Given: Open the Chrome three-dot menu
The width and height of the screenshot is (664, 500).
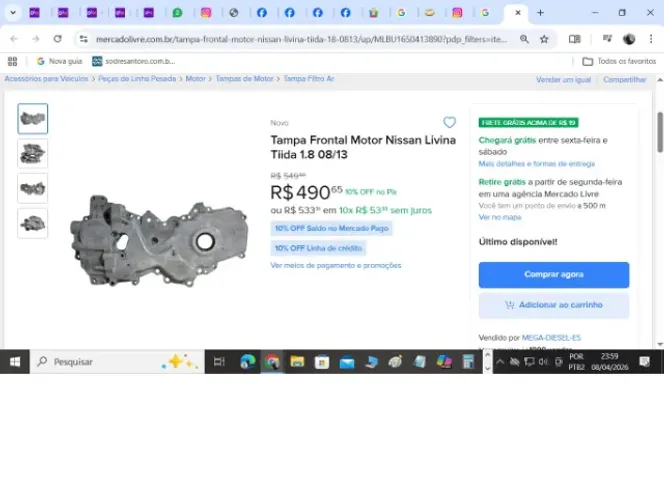Looking at the screenshot, I should pos(651,39).
